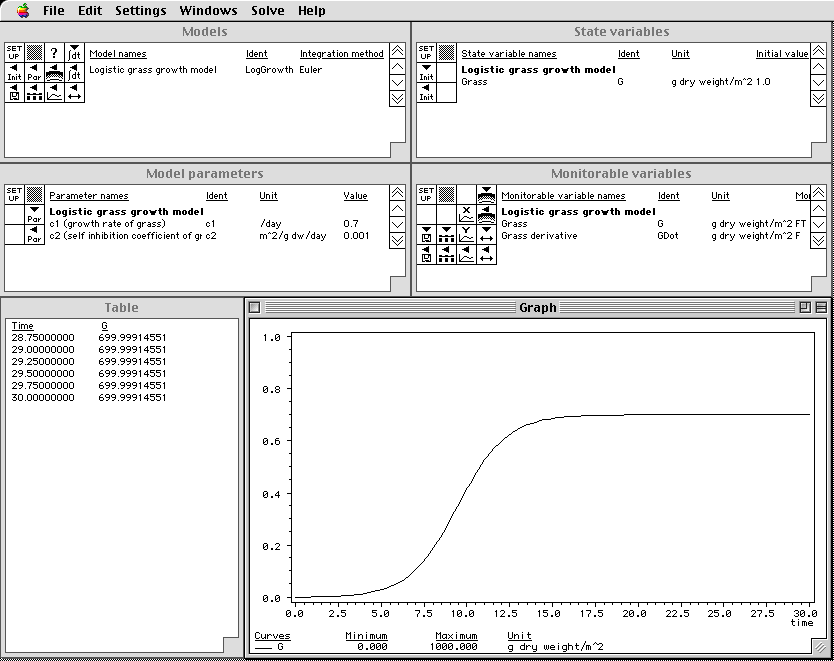
Task: Open the Windows menu
Action: (x=208, y=11)
